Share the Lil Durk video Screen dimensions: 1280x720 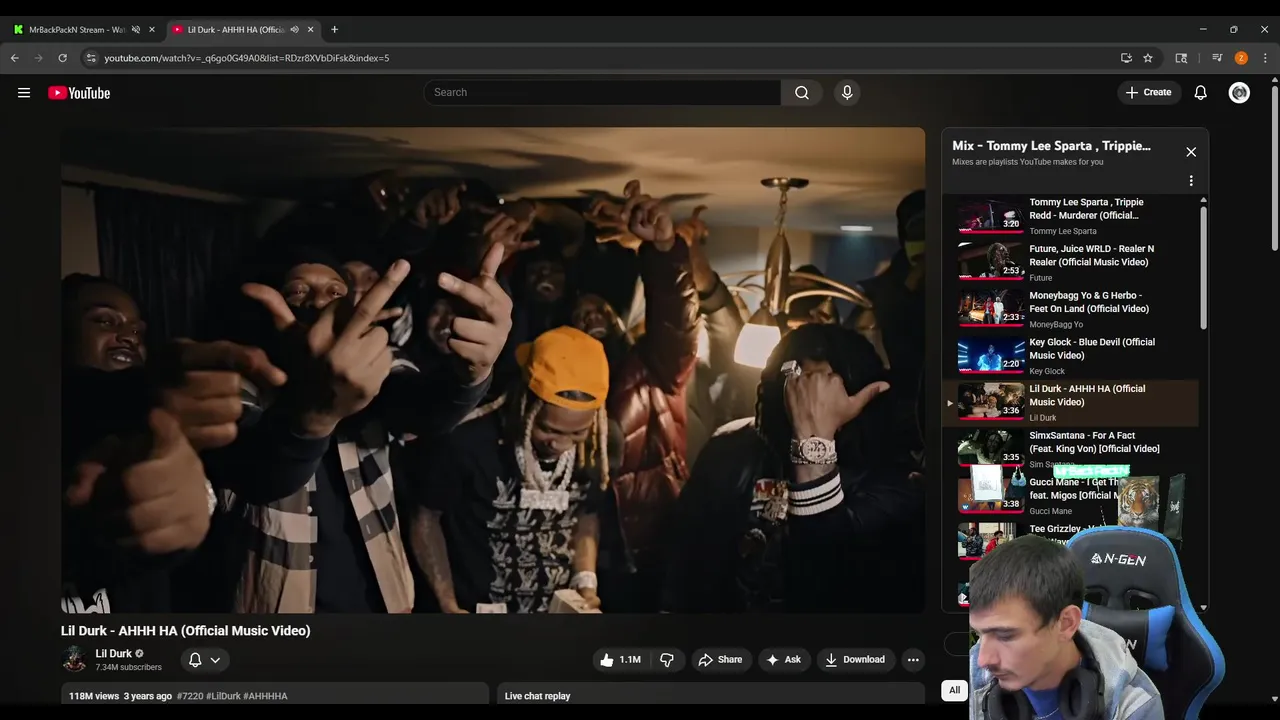[x=720, y=659]
